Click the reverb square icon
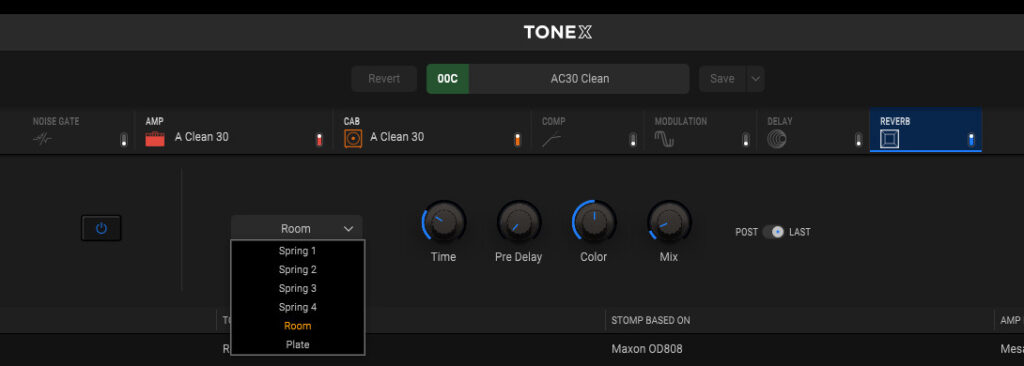 tap(889, 139)
